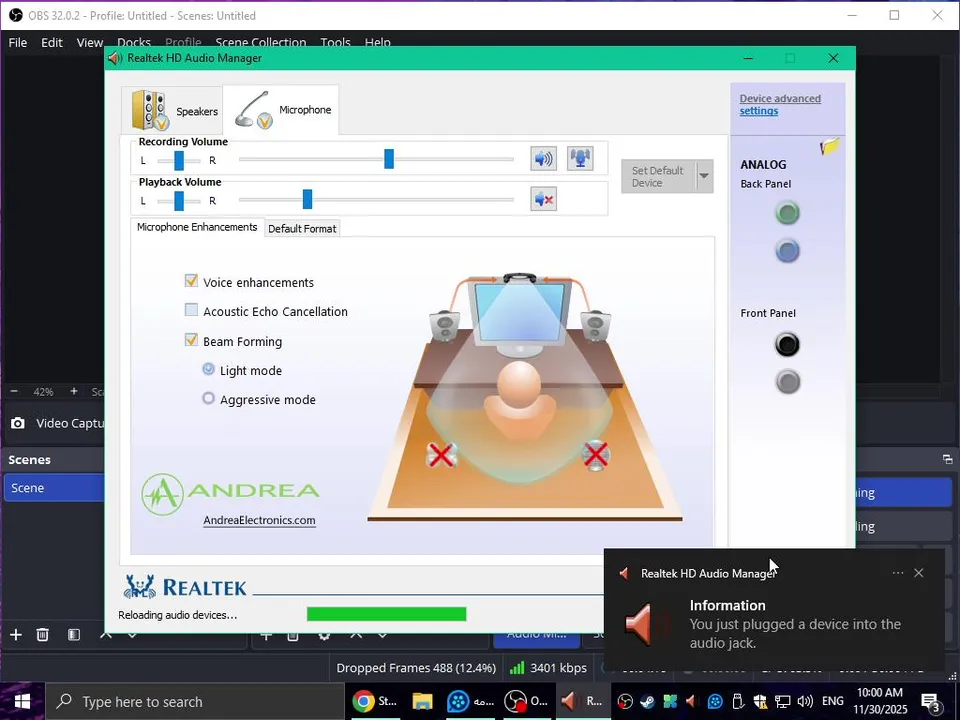Toggle the playback volume mute button

pyautogui.click(x=543, y=199)
